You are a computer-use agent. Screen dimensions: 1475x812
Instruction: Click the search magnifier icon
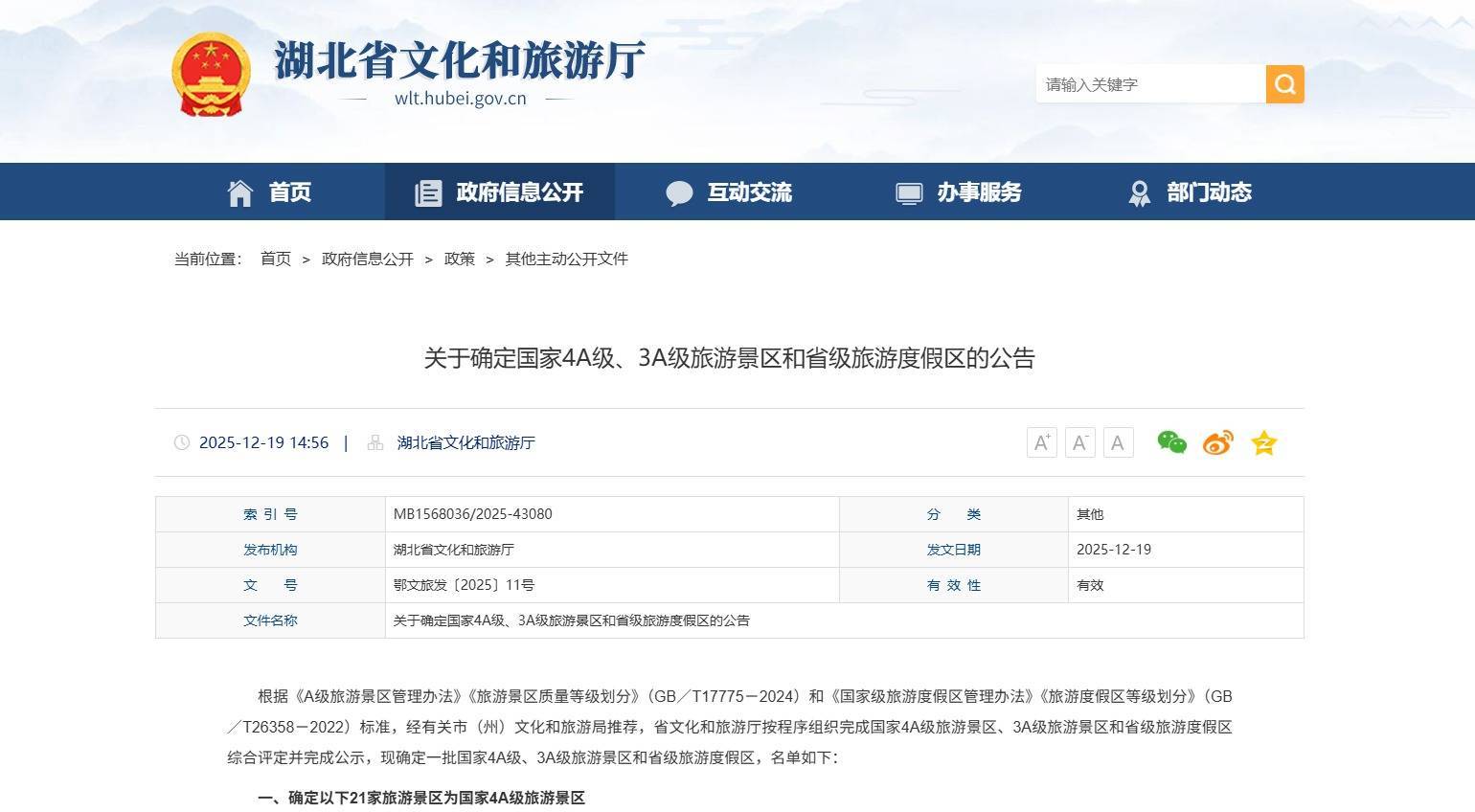1284,83
